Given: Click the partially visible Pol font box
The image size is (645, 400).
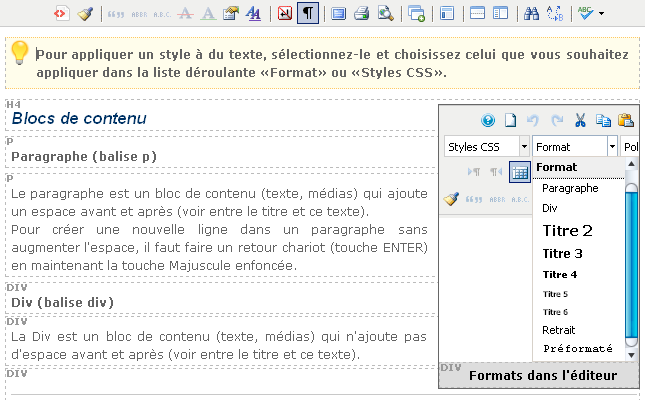Looking at the screenshot, I should [630, 147].
